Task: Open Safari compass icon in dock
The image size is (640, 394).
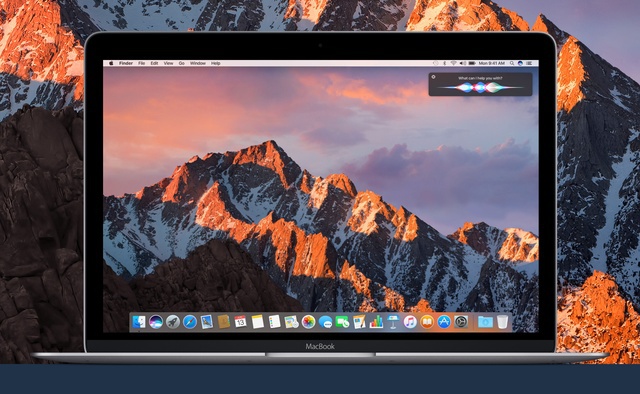Action: tap(190, 322)
